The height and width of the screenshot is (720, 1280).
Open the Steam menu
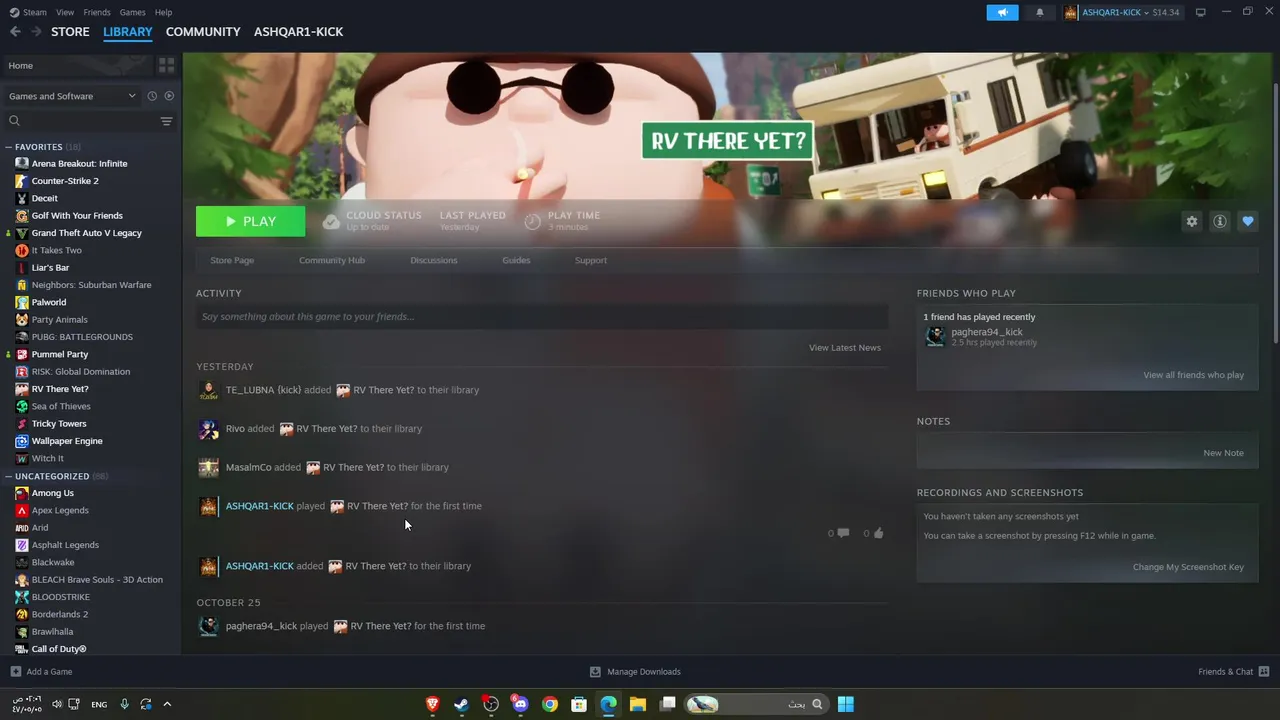28,12
